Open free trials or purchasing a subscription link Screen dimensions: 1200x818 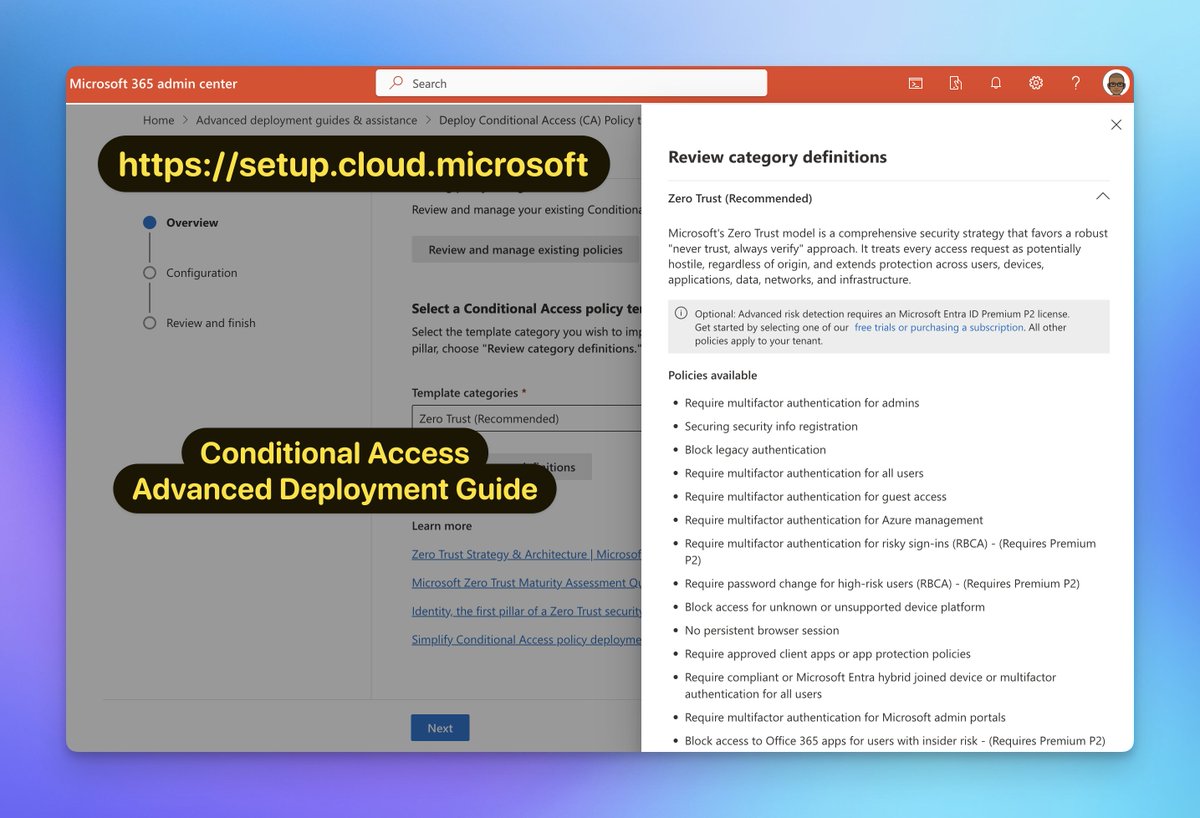(939, 327)
